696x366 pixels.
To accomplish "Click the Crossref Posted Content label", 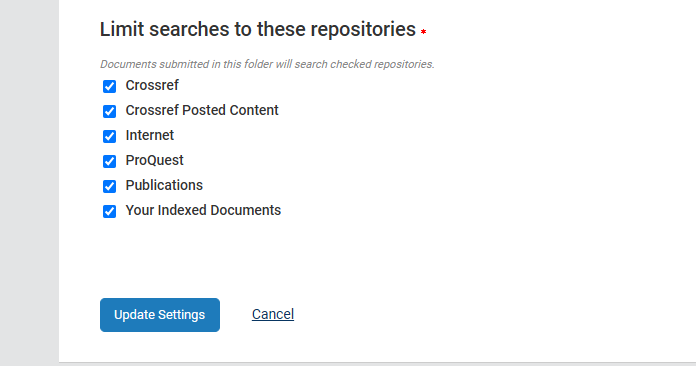I will [202, 110].
